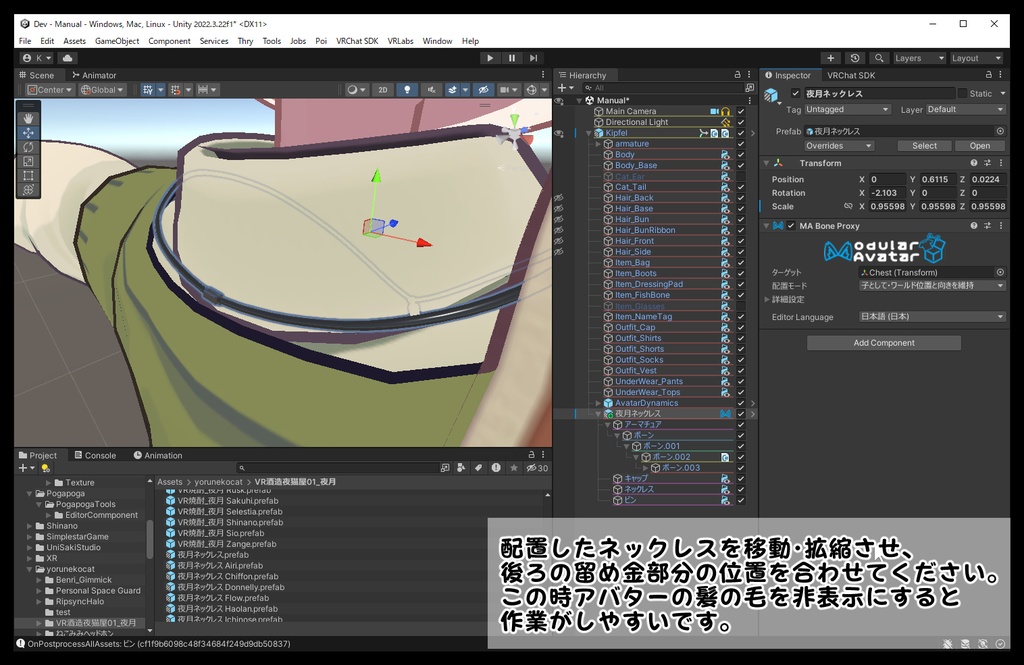This screenshot has width=1024, height=665.
Task: Select the Rotate tool in scene toolbar
Action: (x=28, y=147)
